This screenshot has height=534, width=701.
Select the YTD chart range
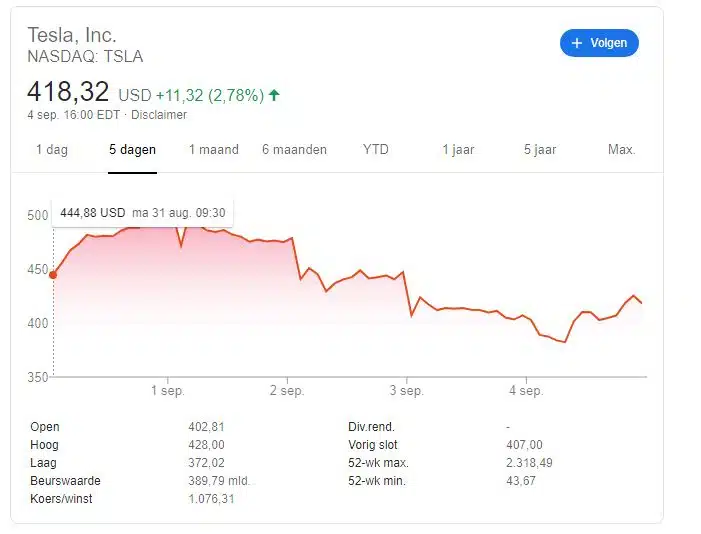point(375,150)
